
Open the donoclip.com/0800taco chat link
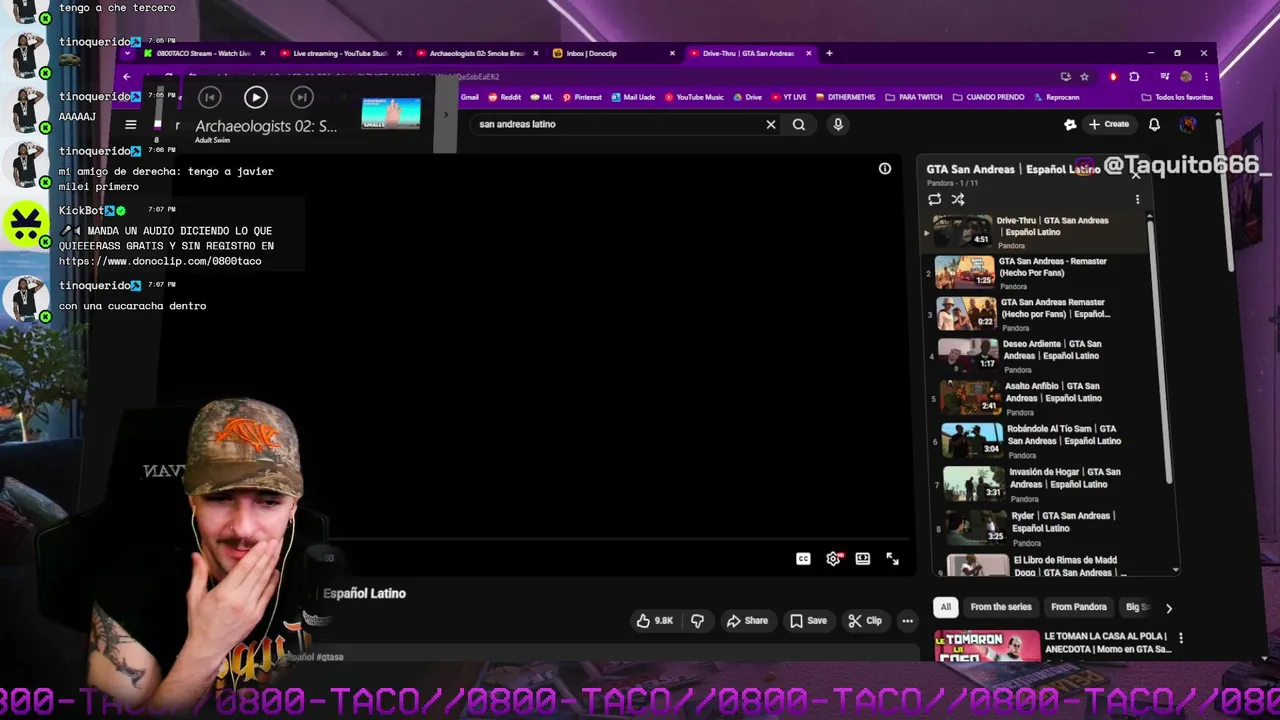160,261
